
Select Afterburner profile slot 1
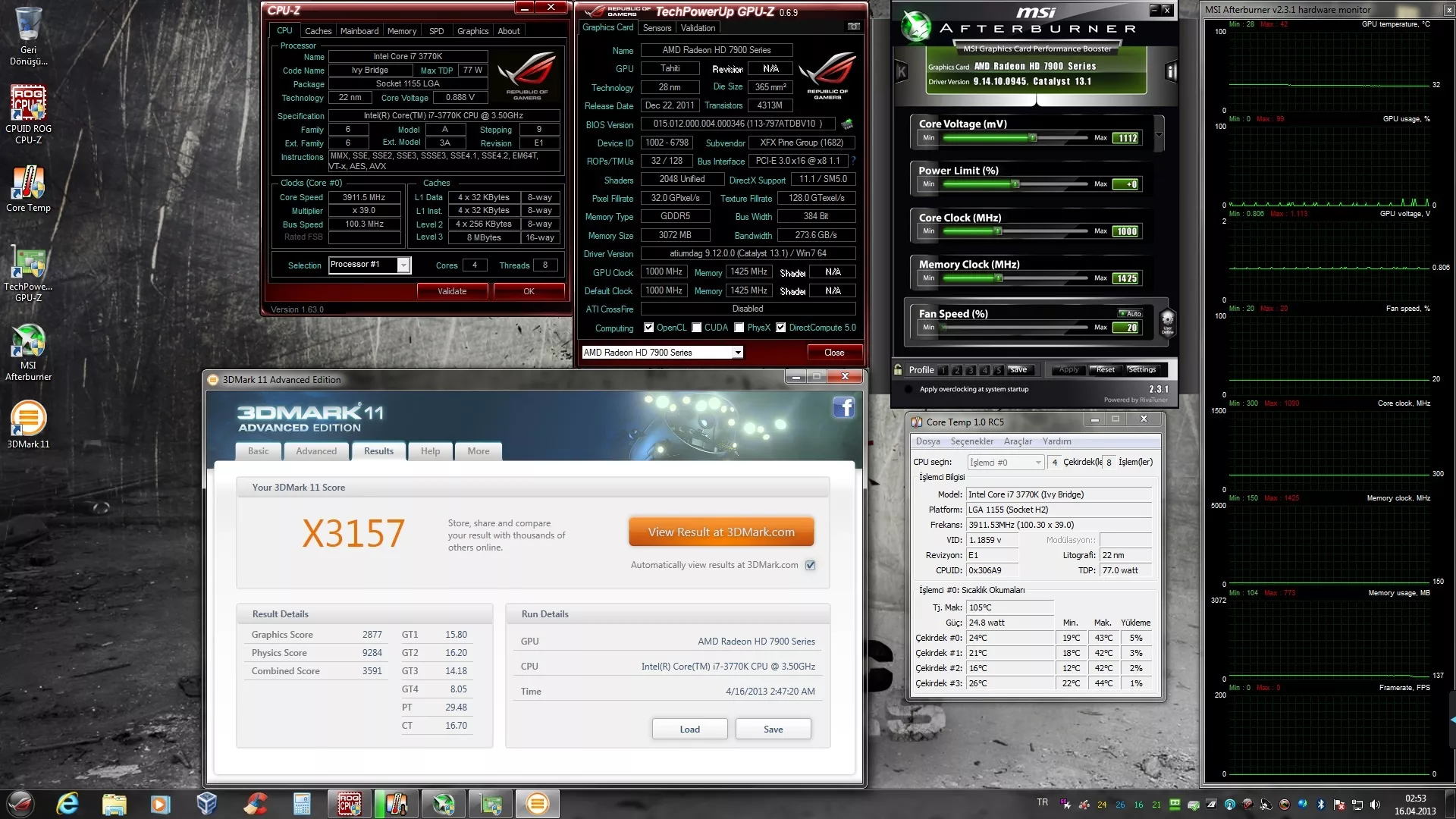[943, 370]
